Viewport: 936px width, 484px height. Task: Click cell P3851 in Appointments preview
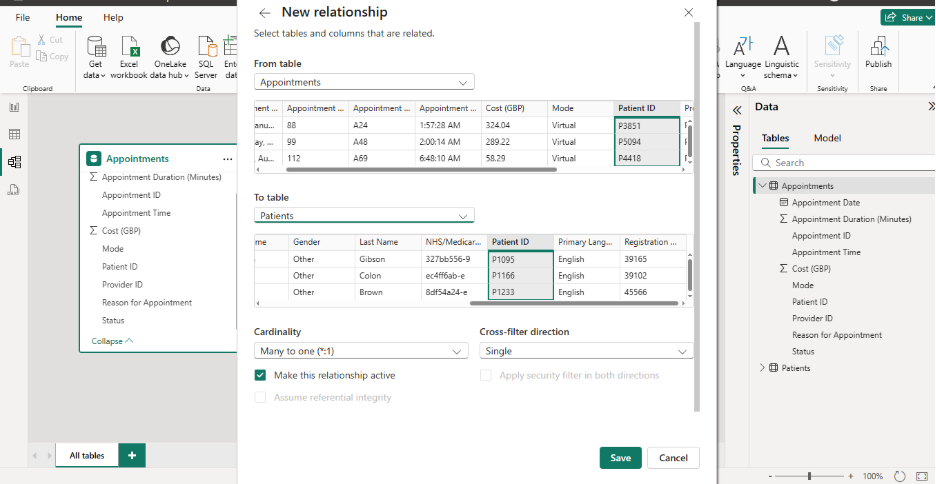tap(646, 125)
